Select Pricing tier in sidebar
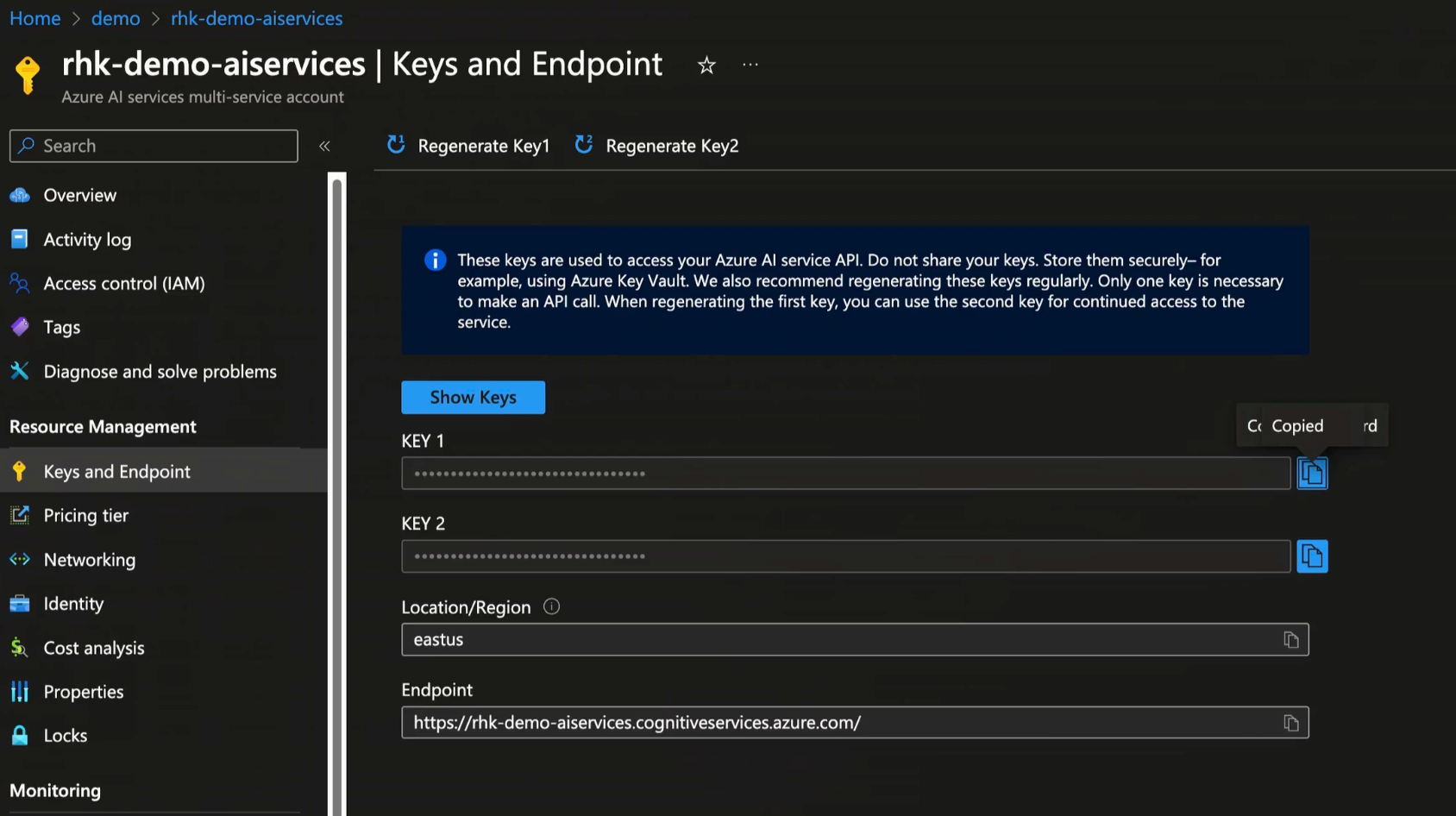The image size is (1456, 816). [x=85, y=516]
